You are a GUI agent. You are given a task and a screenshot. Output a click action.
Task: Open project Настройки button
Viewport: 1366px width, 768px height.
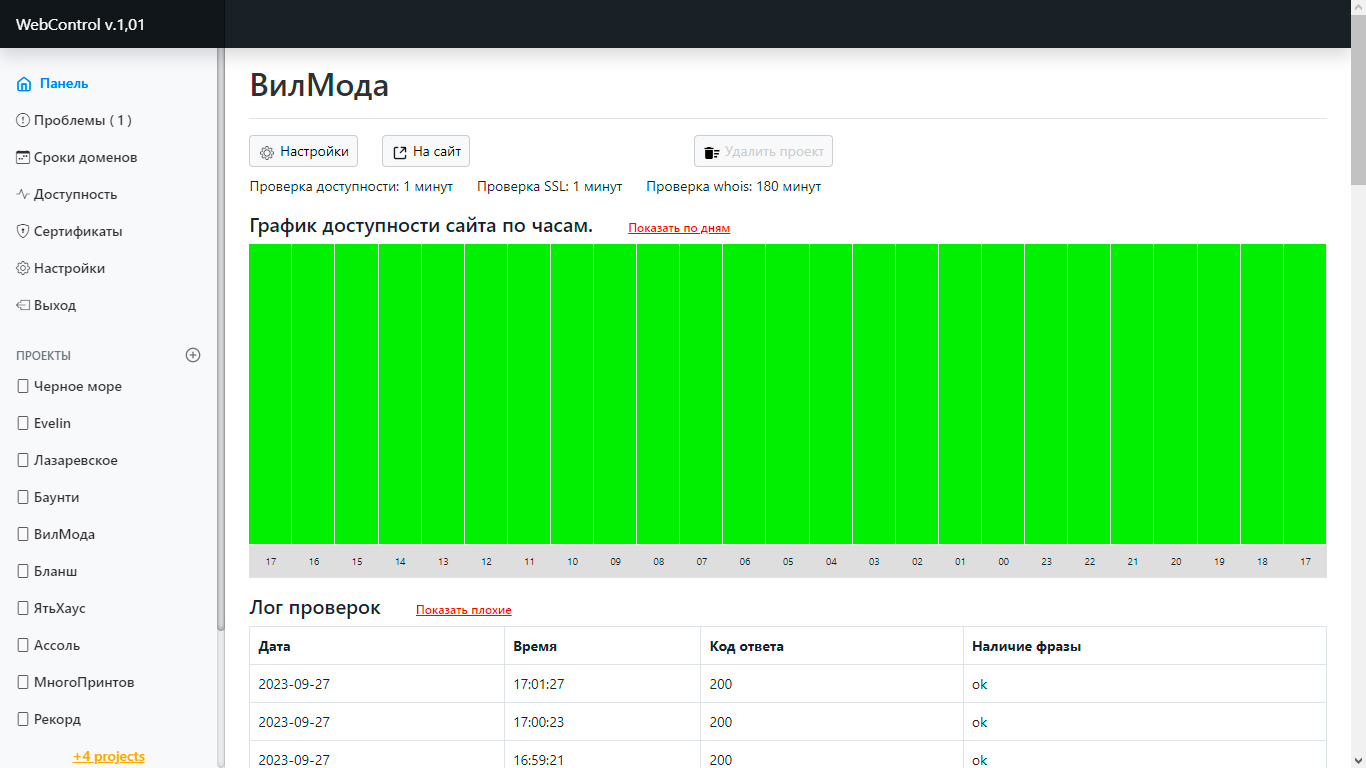[x=303, y=152]
